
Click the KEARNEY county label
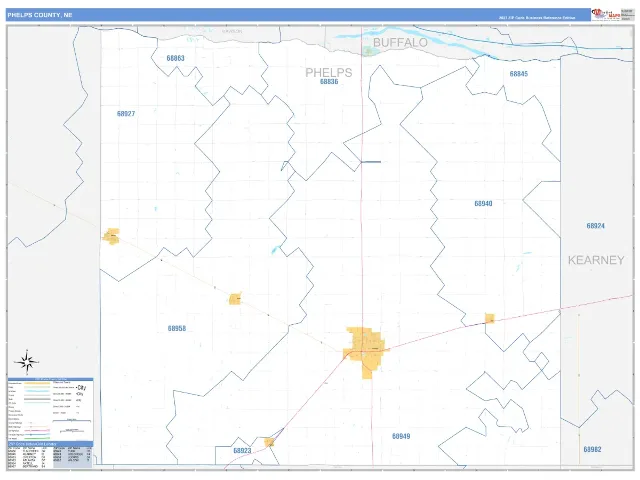tap(596, 260)
